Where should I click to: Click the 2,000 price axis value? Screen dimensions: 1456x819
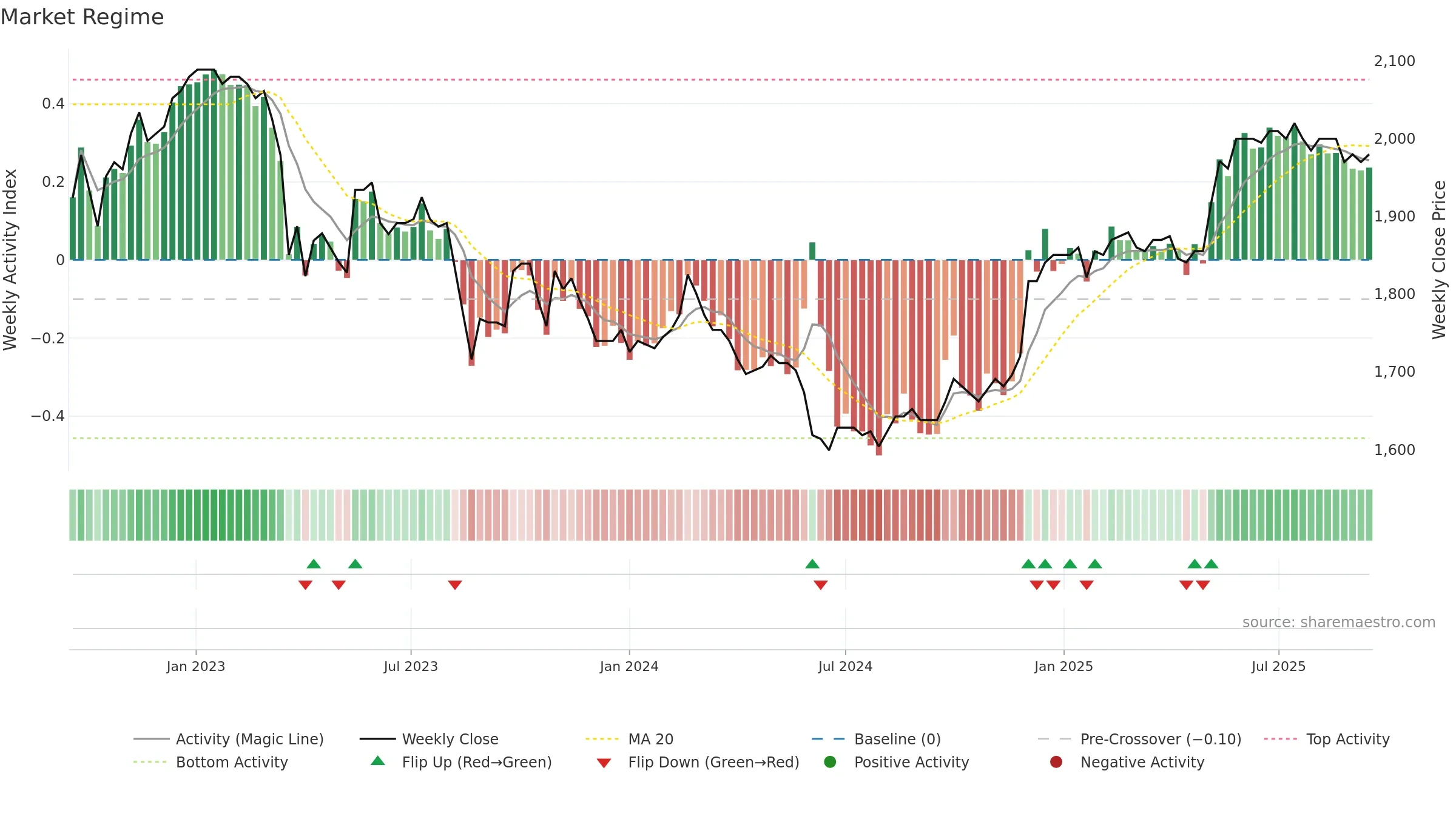point(1395,138)
